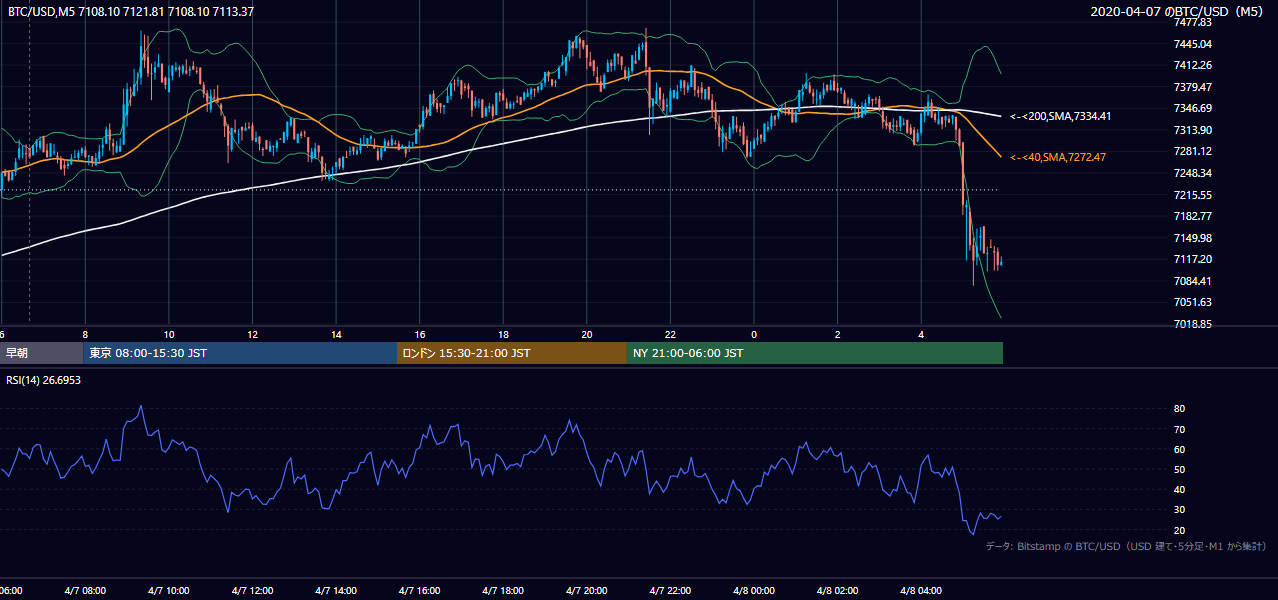
Task: Click hour tick 22 under price chart
Action: coord(671,334)
